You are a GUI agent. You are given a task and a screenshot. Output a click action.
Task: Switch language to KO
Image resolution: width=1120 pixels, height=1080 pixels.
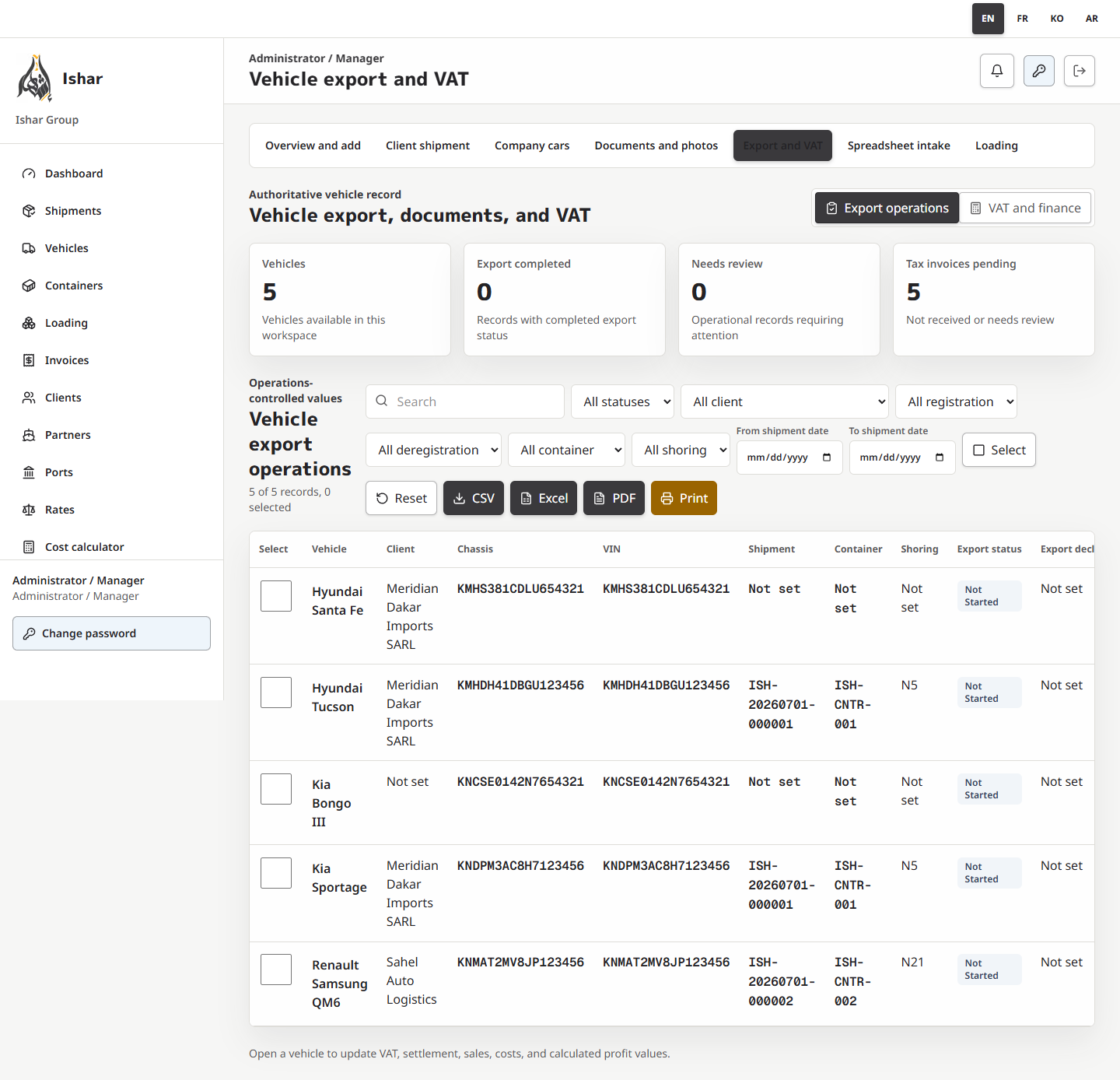[1057, 19]
